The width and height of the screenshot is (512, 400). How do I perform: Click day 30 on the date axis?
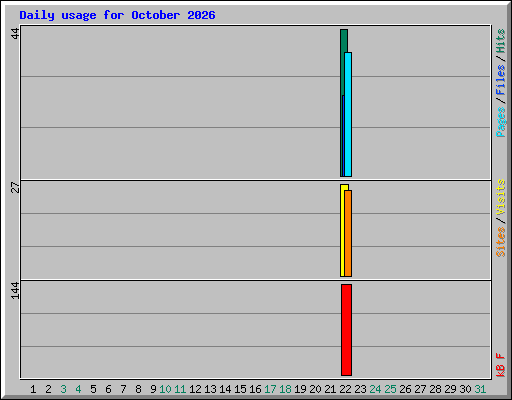tap(465, 389)
